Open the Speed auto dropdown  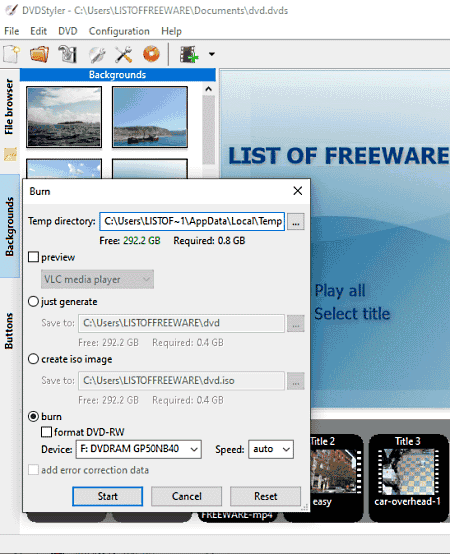click(271, 449)
